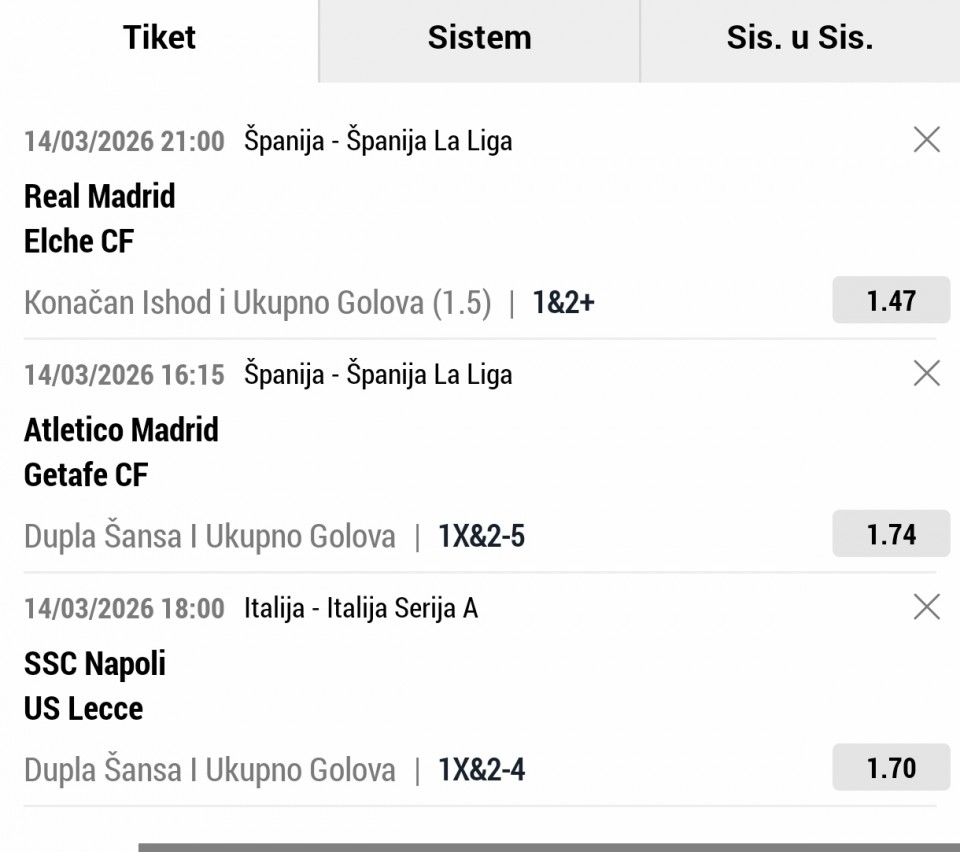The image size is (960, 852).
Task: Tap the 1.74 odds value
Action: tap(891, 535)
